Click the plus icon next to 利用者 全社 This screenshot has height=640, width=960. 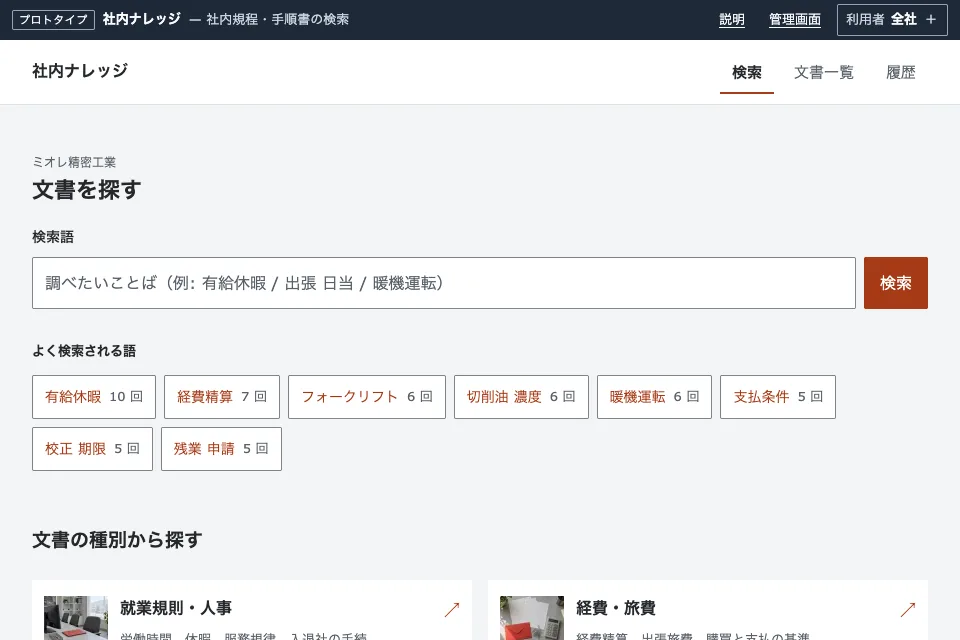(x=931, y=20)
